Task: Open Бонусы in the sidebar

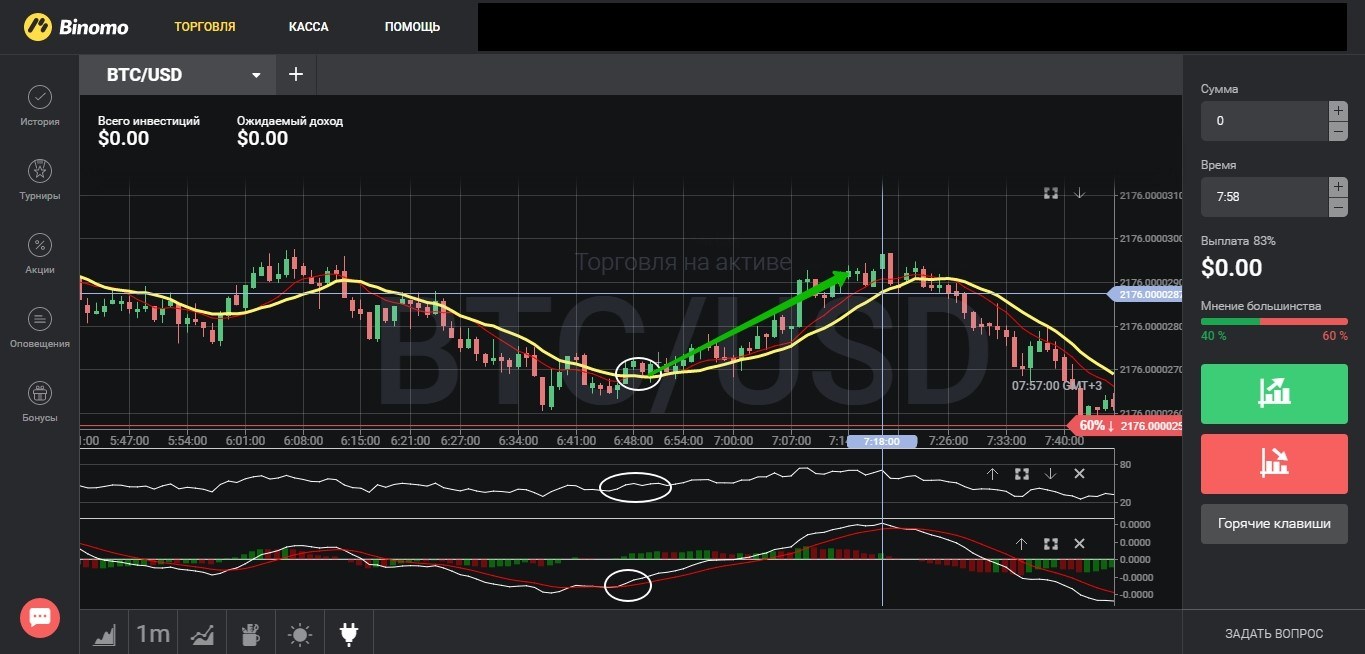Action: tap(40, 402)
